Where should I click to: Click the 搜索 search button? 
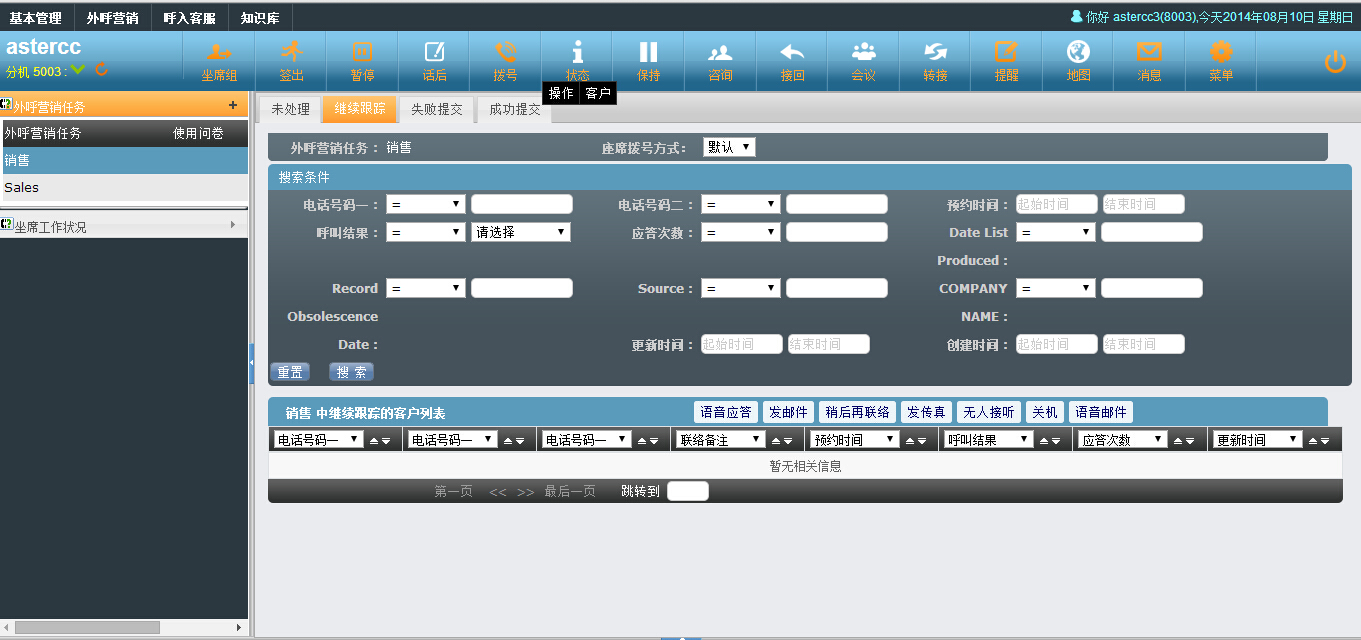(x=351, y=372)
